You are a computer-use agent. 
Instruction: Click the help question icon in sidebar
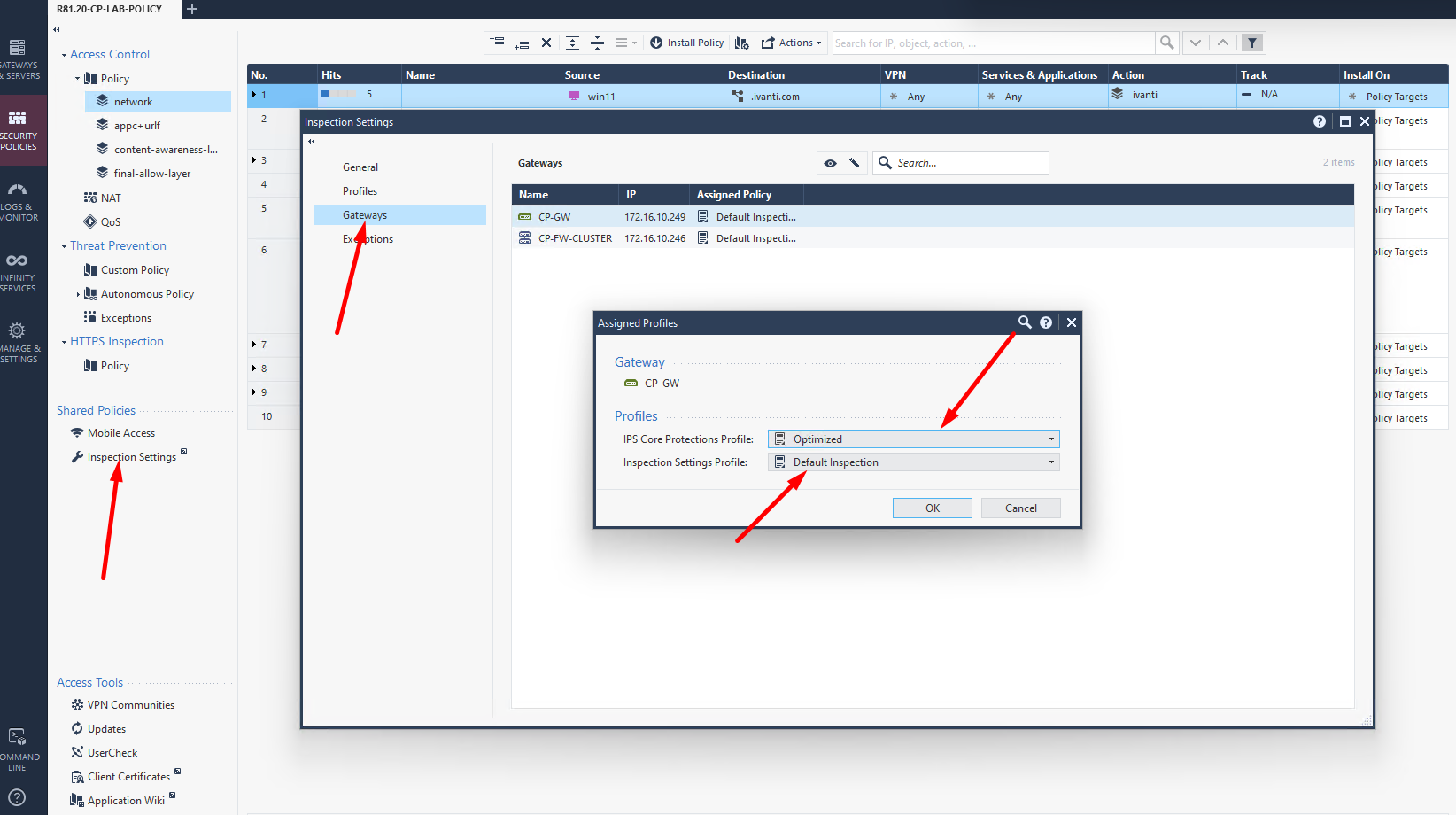click(17, 797)
